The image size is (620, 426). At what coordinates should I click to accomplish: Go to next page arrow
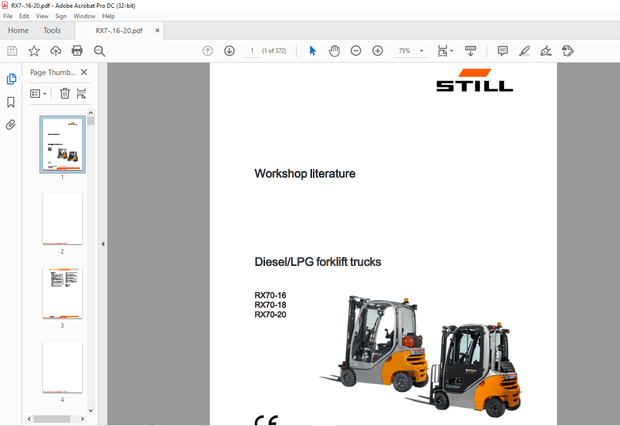[229, 51]
